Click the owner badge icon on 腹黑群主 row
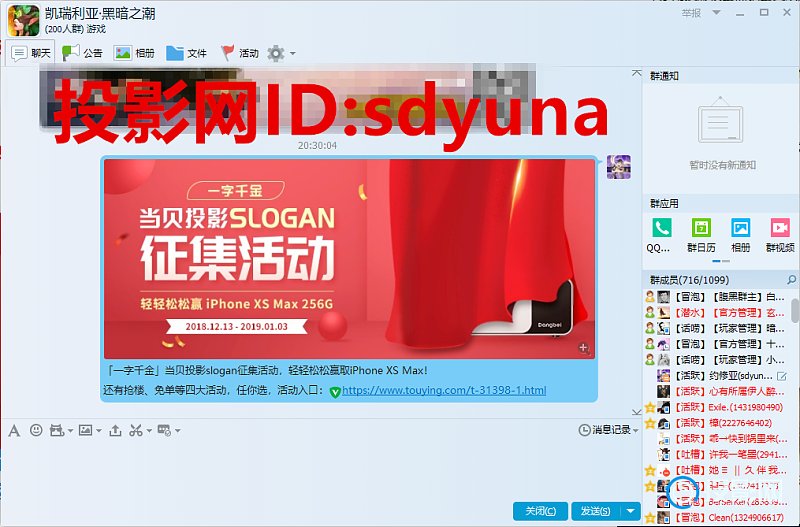Image resolution: width=800 pixels, height=527 pixels. point(649,297)
